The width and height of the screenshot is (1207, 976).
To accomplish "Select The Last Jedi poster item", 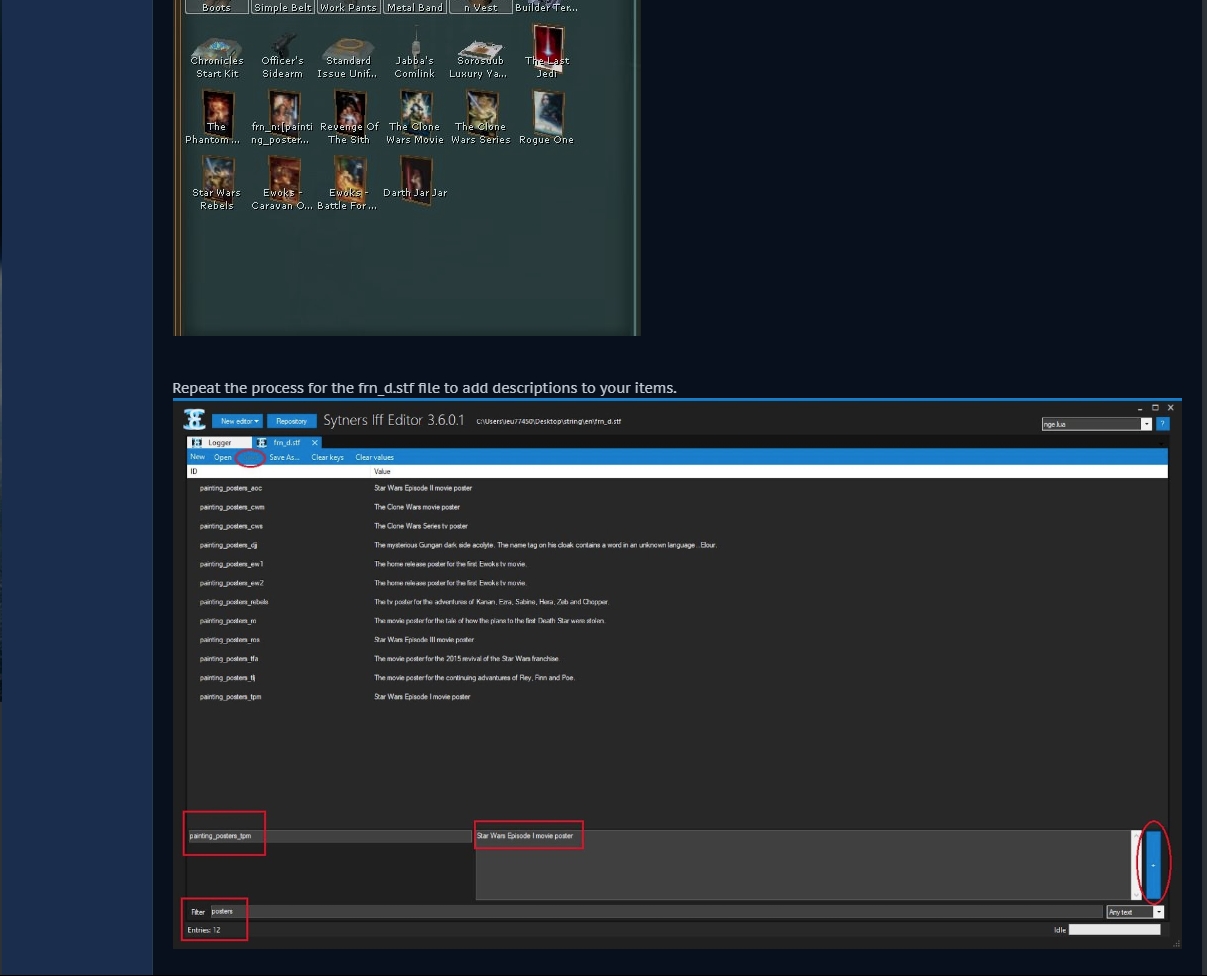I will [547, 52].
